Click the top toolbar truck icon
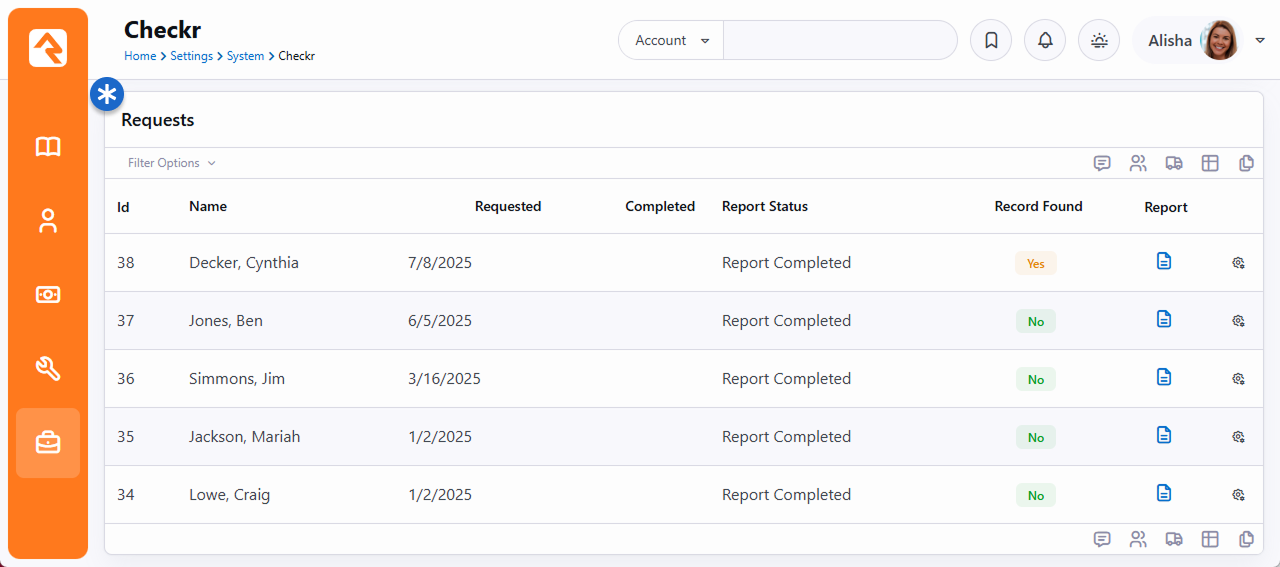 (x=1174, y=163)
